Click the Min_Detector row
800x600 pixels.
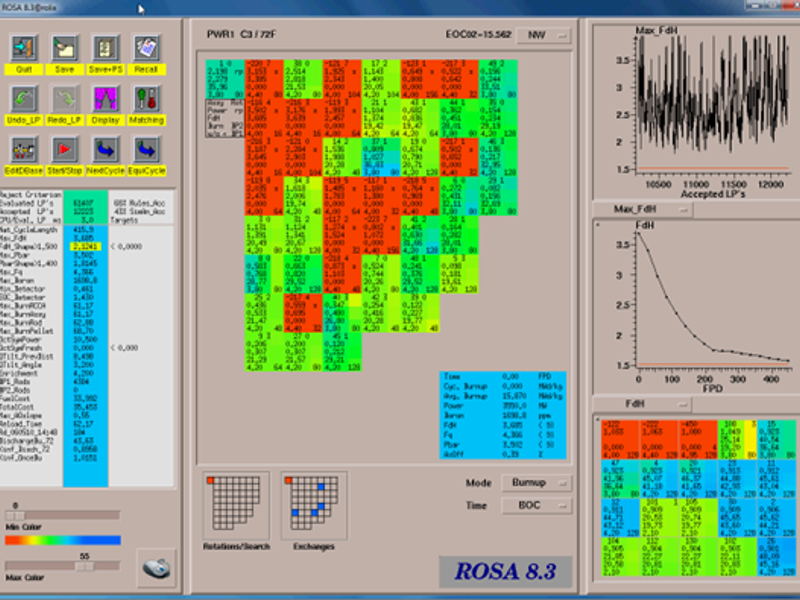87,289
